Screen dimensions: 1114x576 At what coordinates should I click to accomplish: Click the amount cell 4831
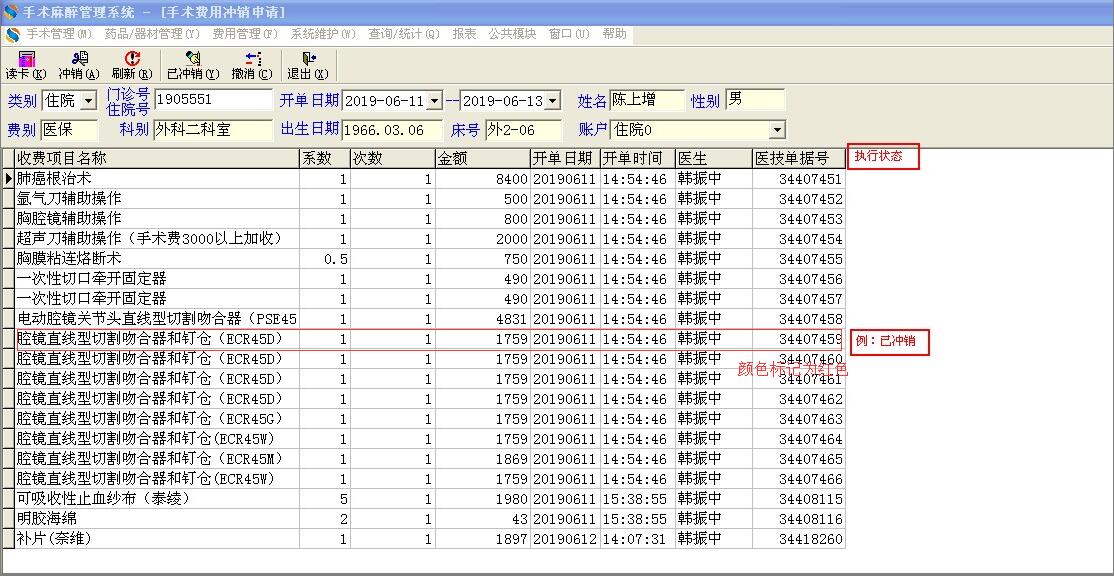point(482,319)
